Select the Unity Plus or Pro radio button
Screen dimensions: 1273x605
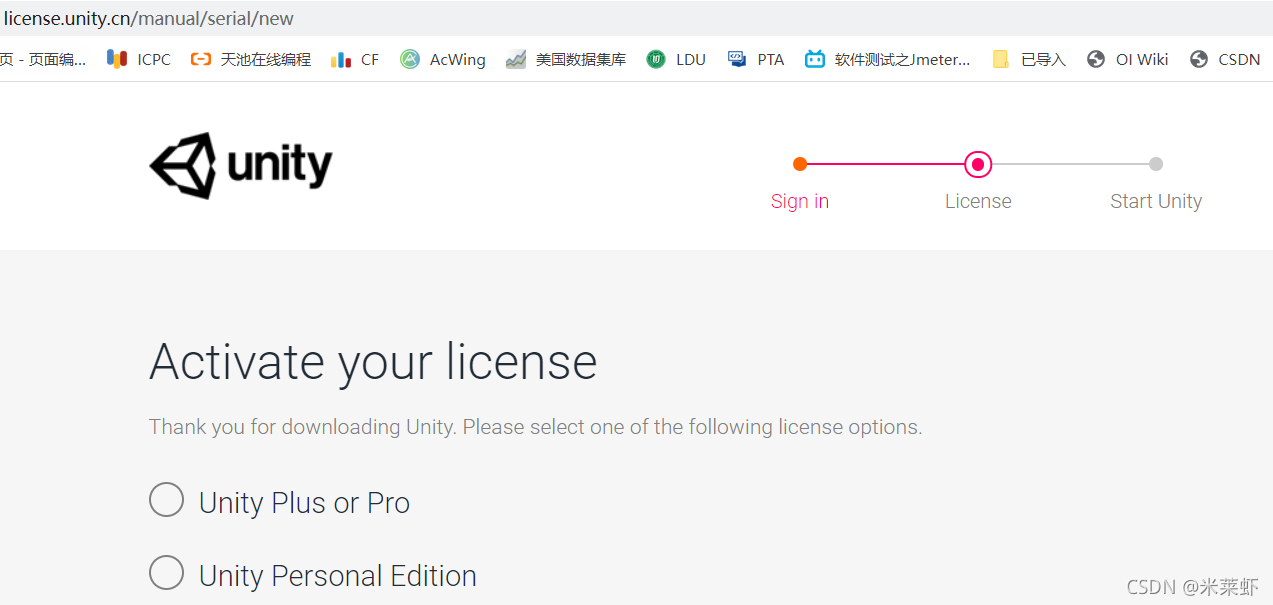166,500
